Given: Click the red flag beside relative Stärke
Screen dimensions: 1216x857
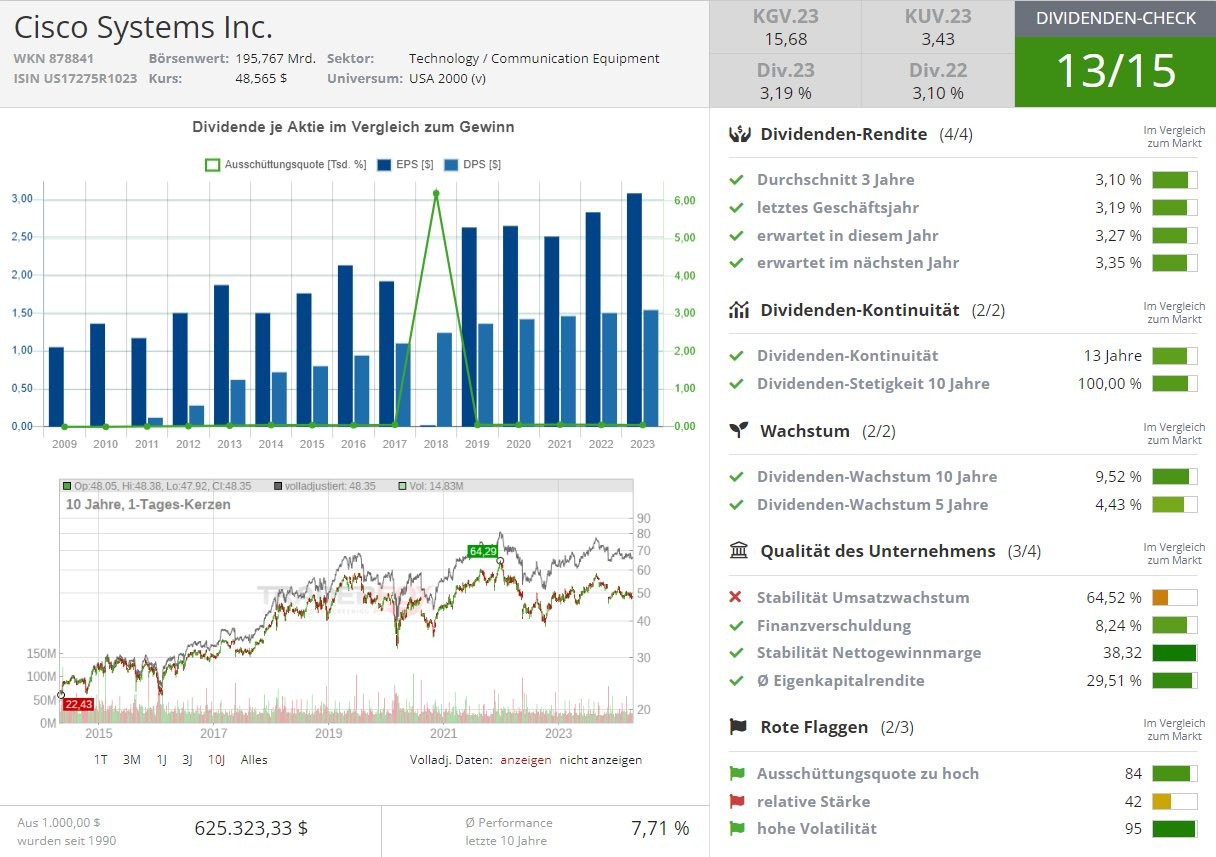Looking at the screenshot, I should 737,801.
